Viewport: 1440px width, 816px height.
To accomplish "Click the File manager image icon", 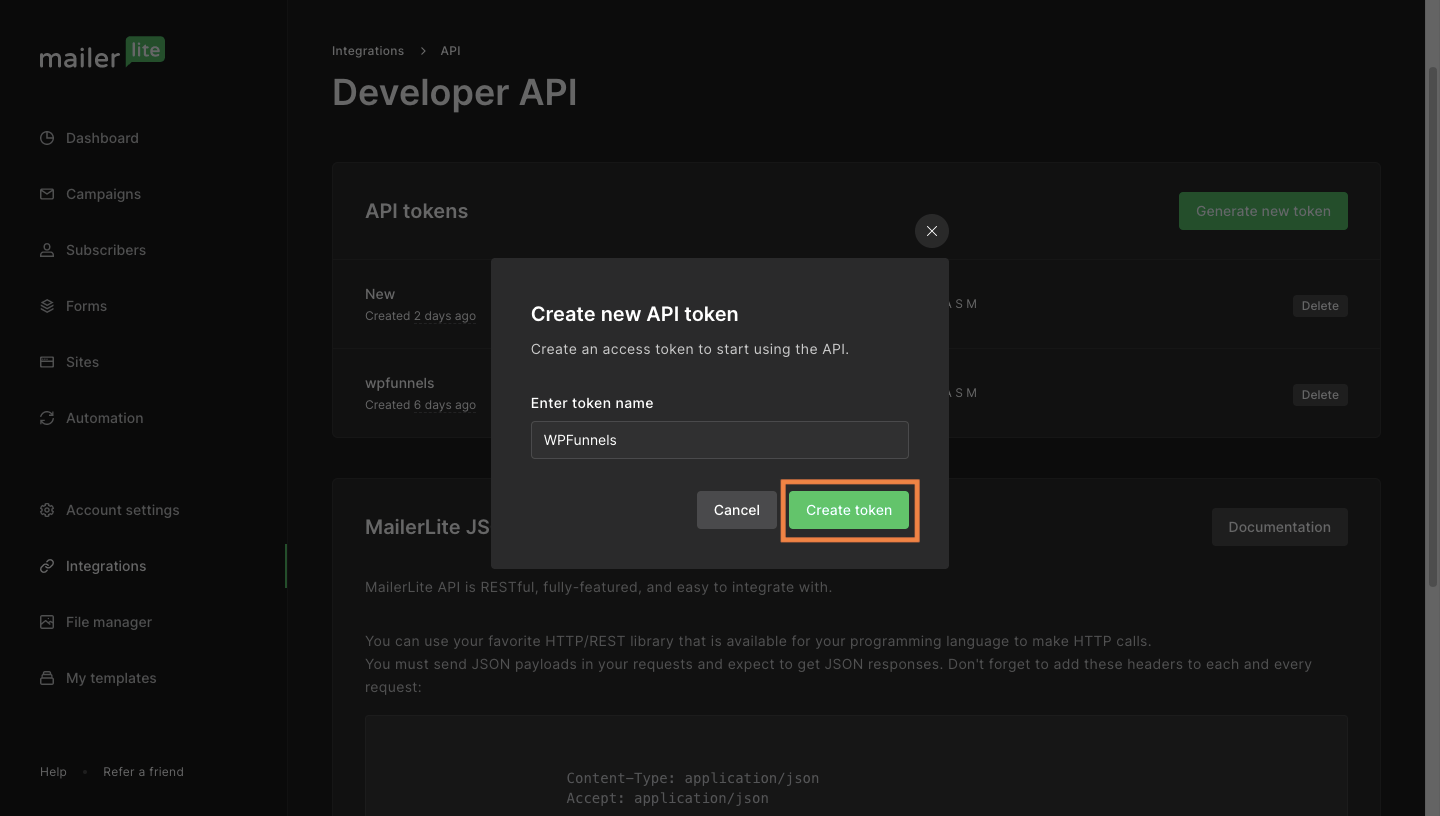I will click(47, 622).
